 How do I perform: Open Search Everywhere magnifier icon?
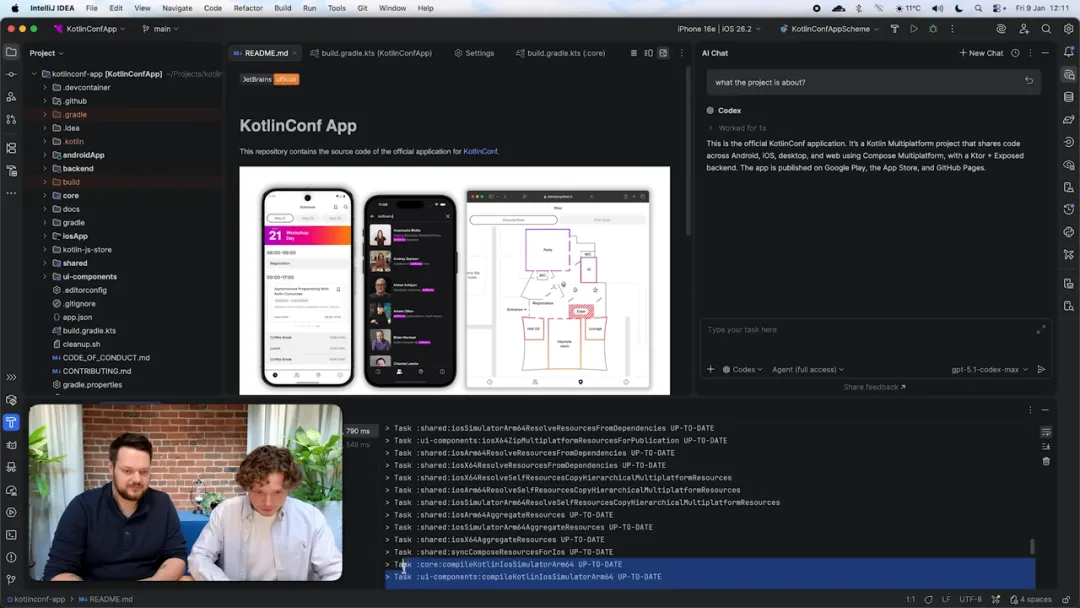tap(1046, 29)
